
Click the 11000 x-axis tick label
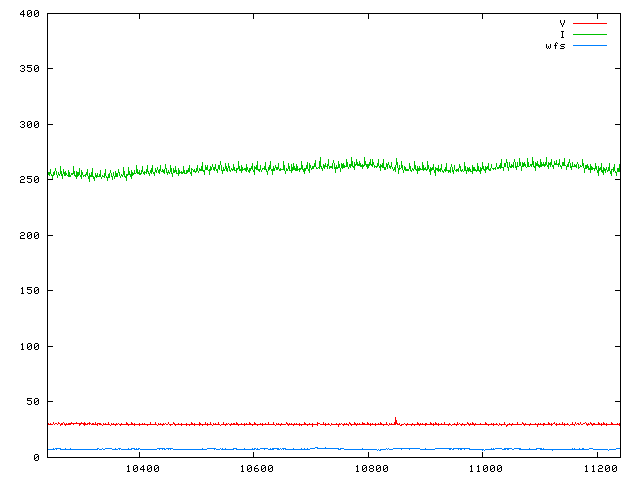click(x=485, y=469)
